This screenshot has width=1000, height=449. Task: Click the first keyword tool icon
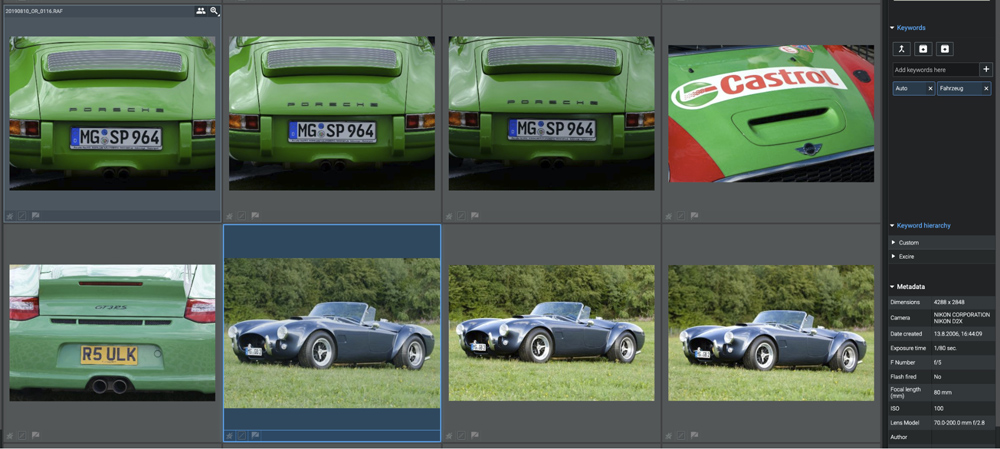pos(901,49)
